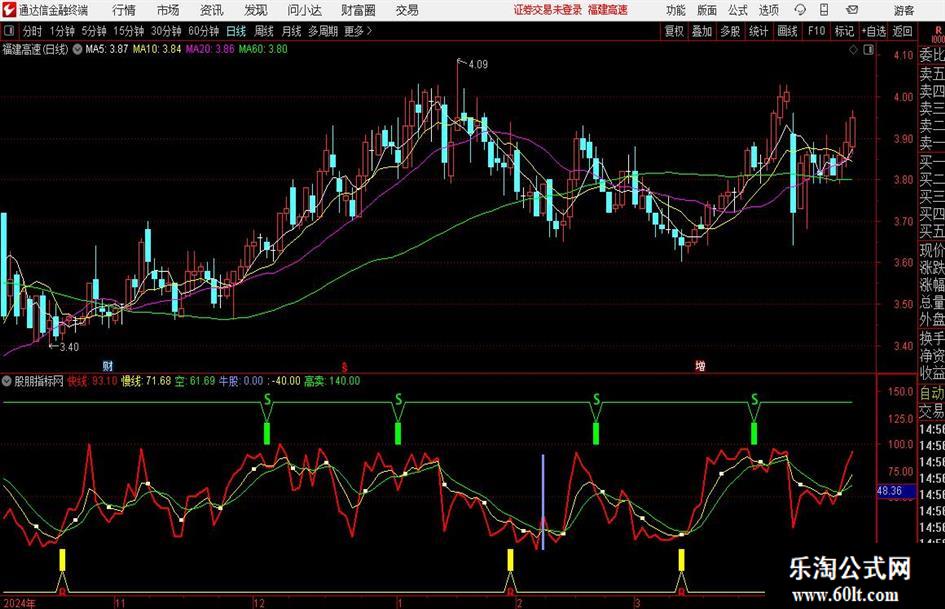Click the 通达信 red logo icon
Screen dimensions: 945x609
[x=9, y=10]
